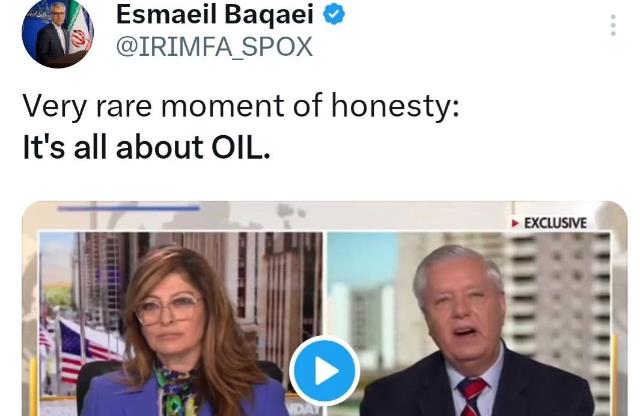Click the word "OIL" in the tweet
640x416 pixels.
236,147
